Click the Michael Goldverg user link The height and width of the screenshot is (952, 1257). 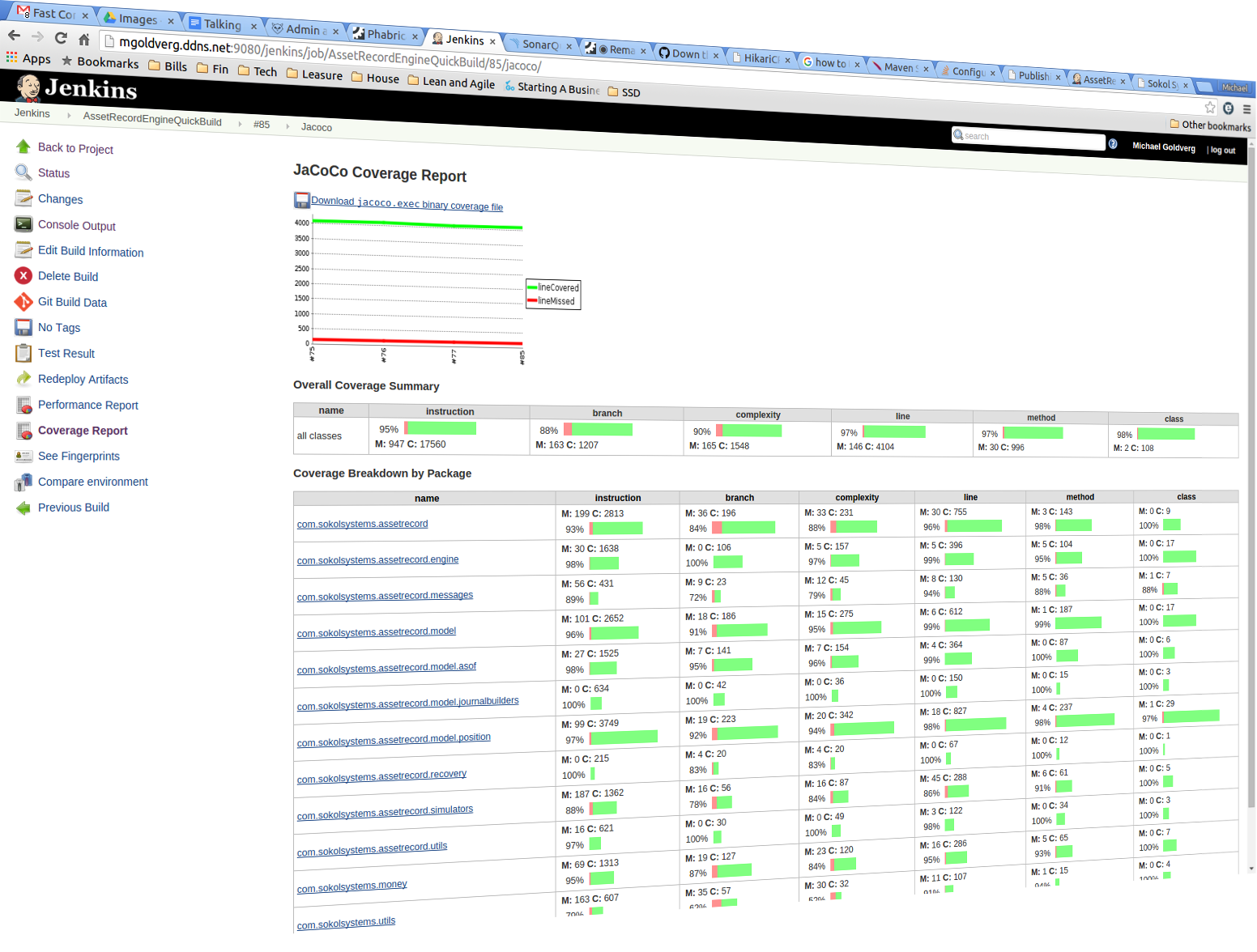pyautogui.click(x=1163, y=147)
